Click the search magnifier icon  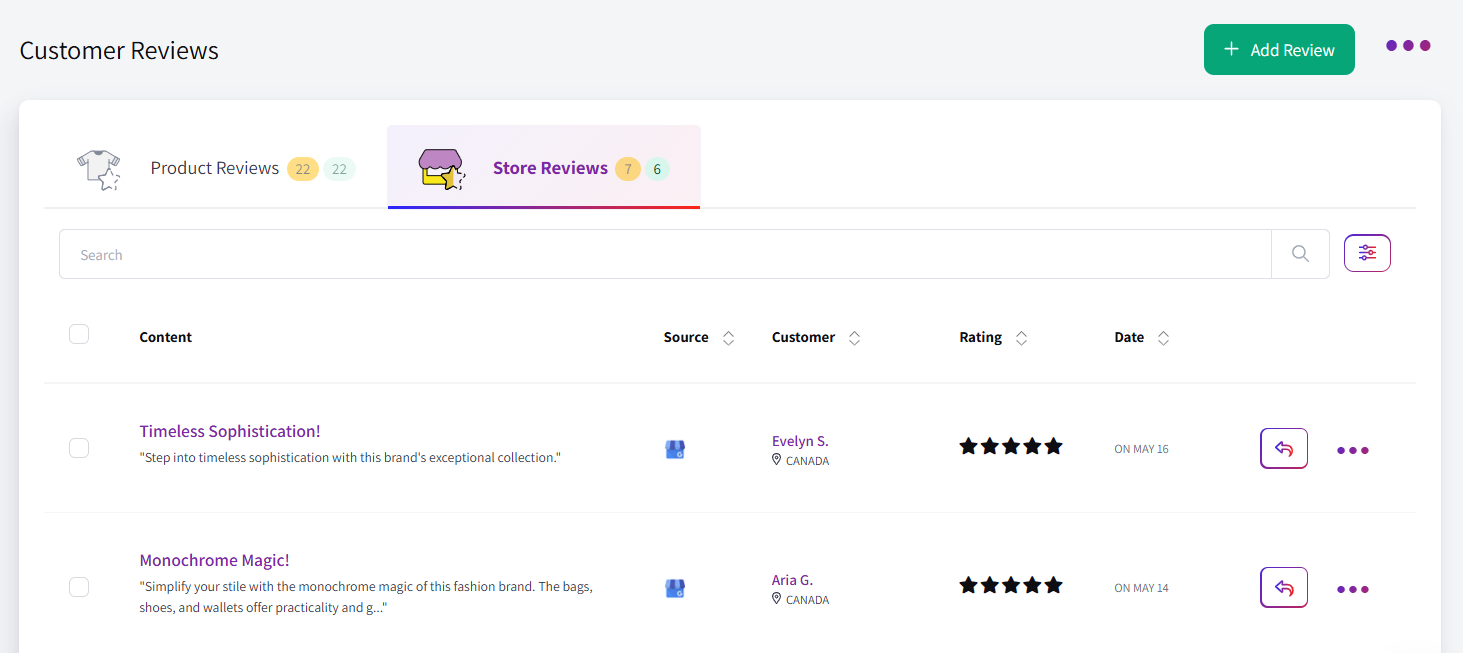[x=1299, y=253]
